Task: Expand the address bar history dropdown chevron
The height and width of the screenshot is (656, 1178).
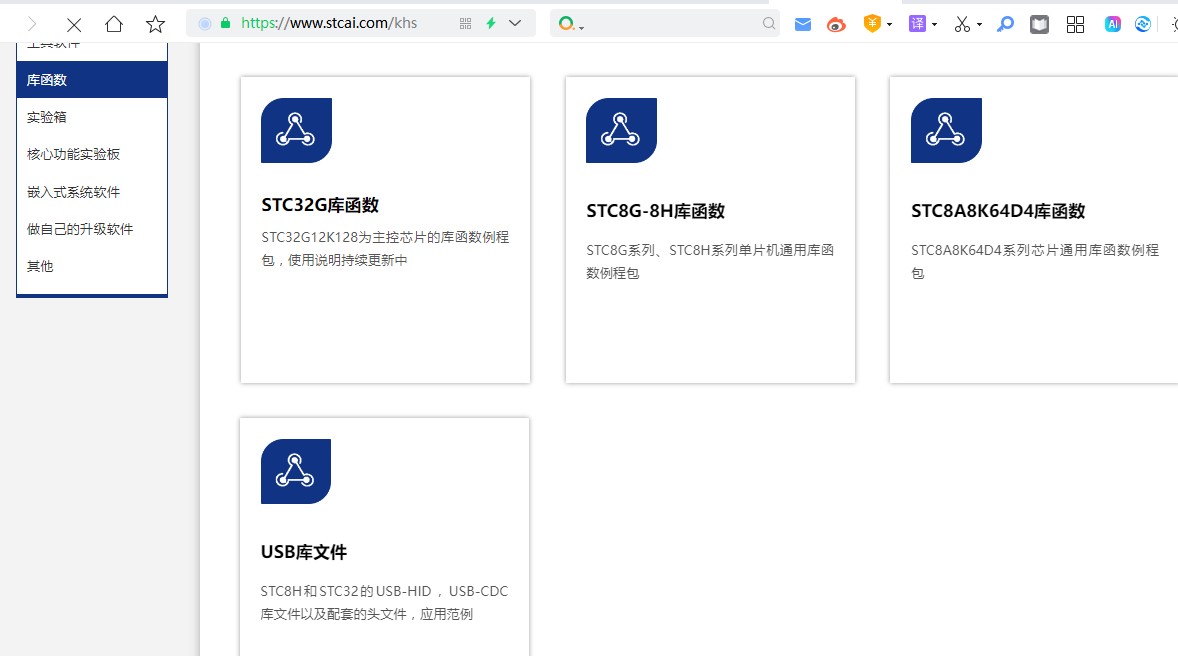Action: 515,23
